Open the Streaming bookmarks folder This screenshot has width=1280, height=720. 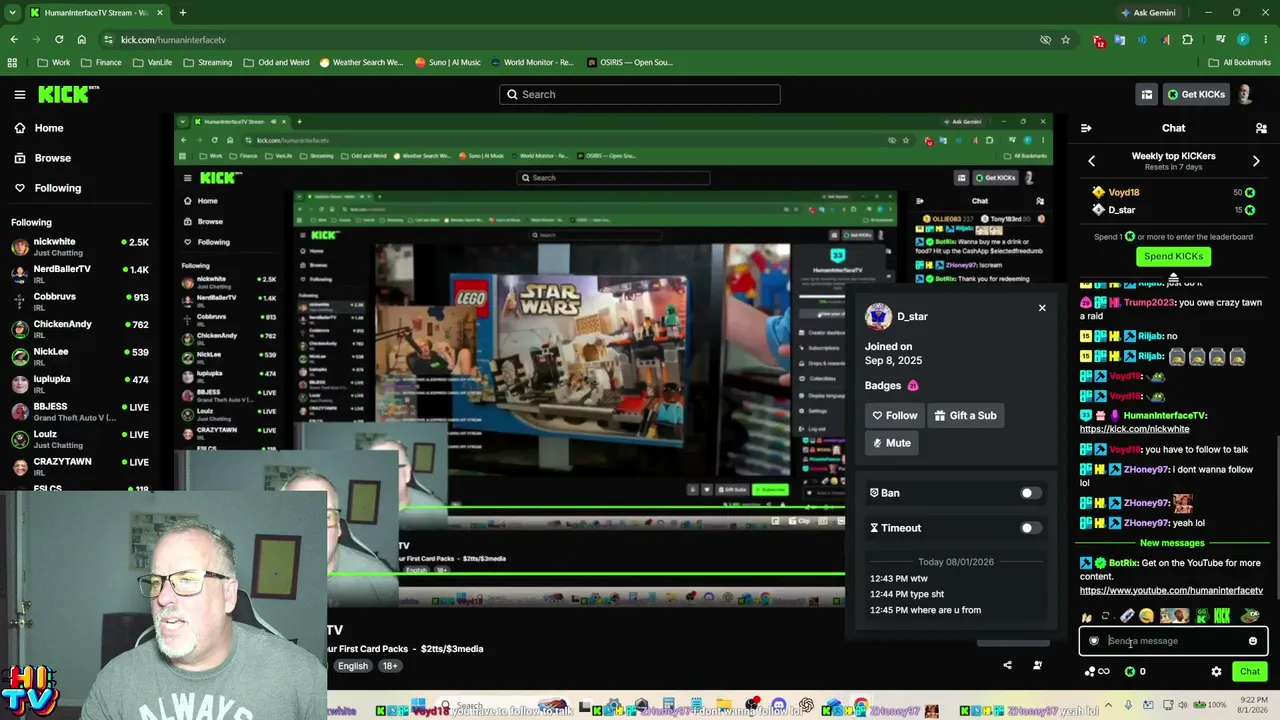(207, 62)
